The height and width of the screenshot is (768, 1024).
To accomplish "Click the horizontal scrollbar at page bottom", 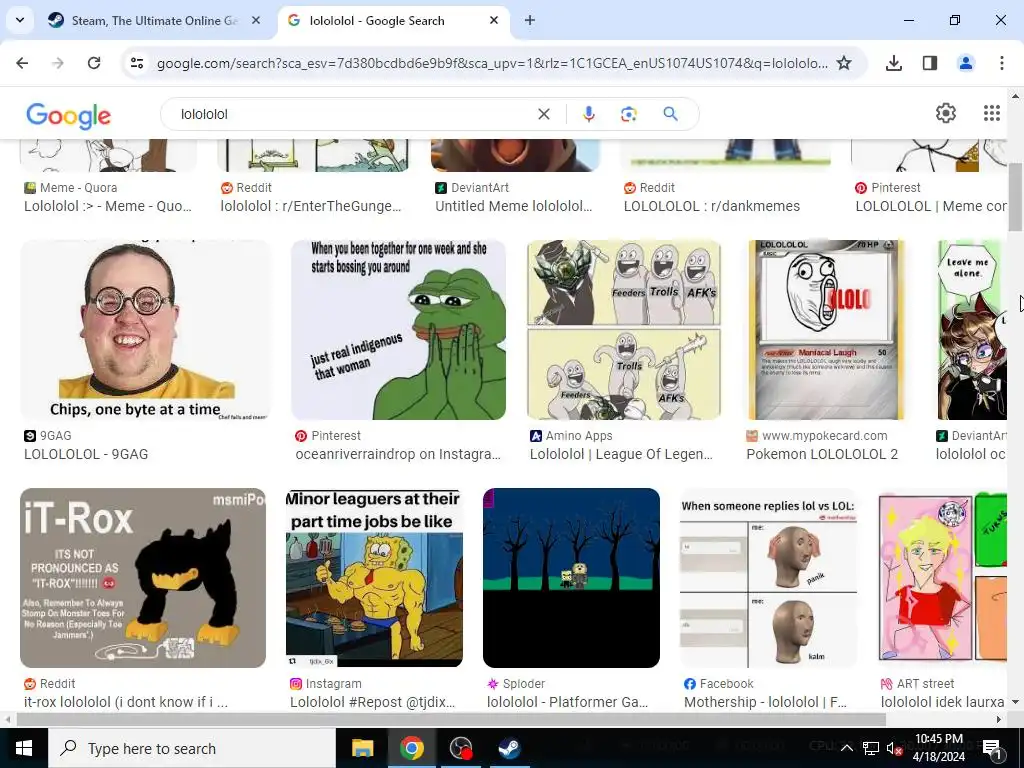I will tap(451, 720).
